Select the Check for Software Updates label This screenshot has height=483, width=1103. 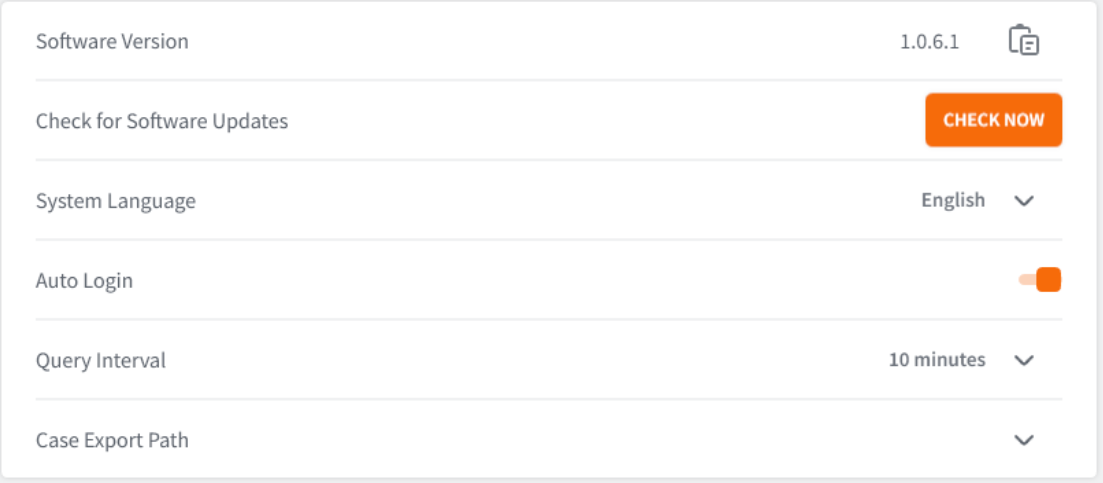point(162,122)
